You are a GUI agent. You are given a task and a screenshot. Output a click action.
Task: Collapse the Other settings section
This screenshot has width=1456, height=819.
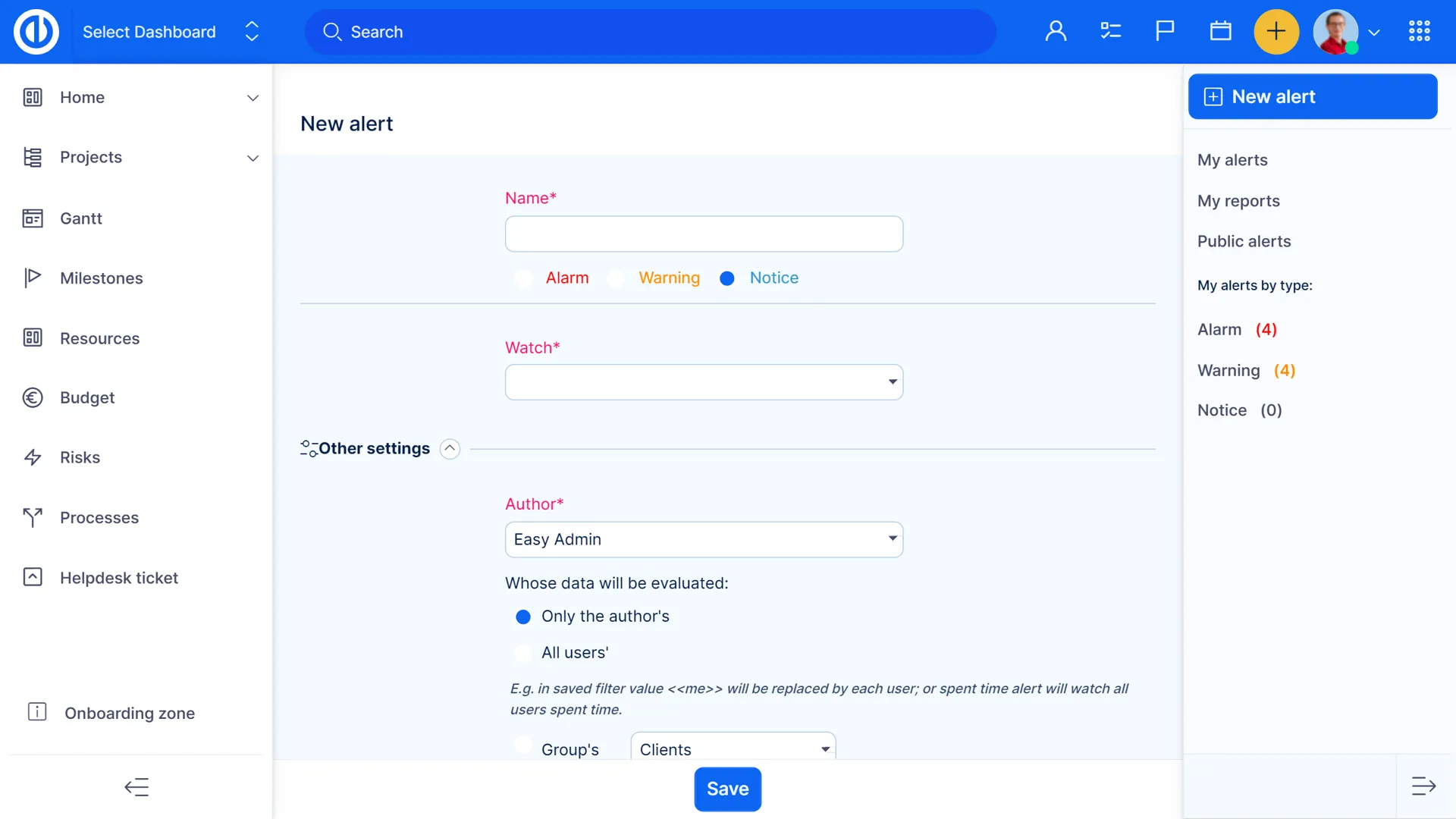(x=450, y=449)
